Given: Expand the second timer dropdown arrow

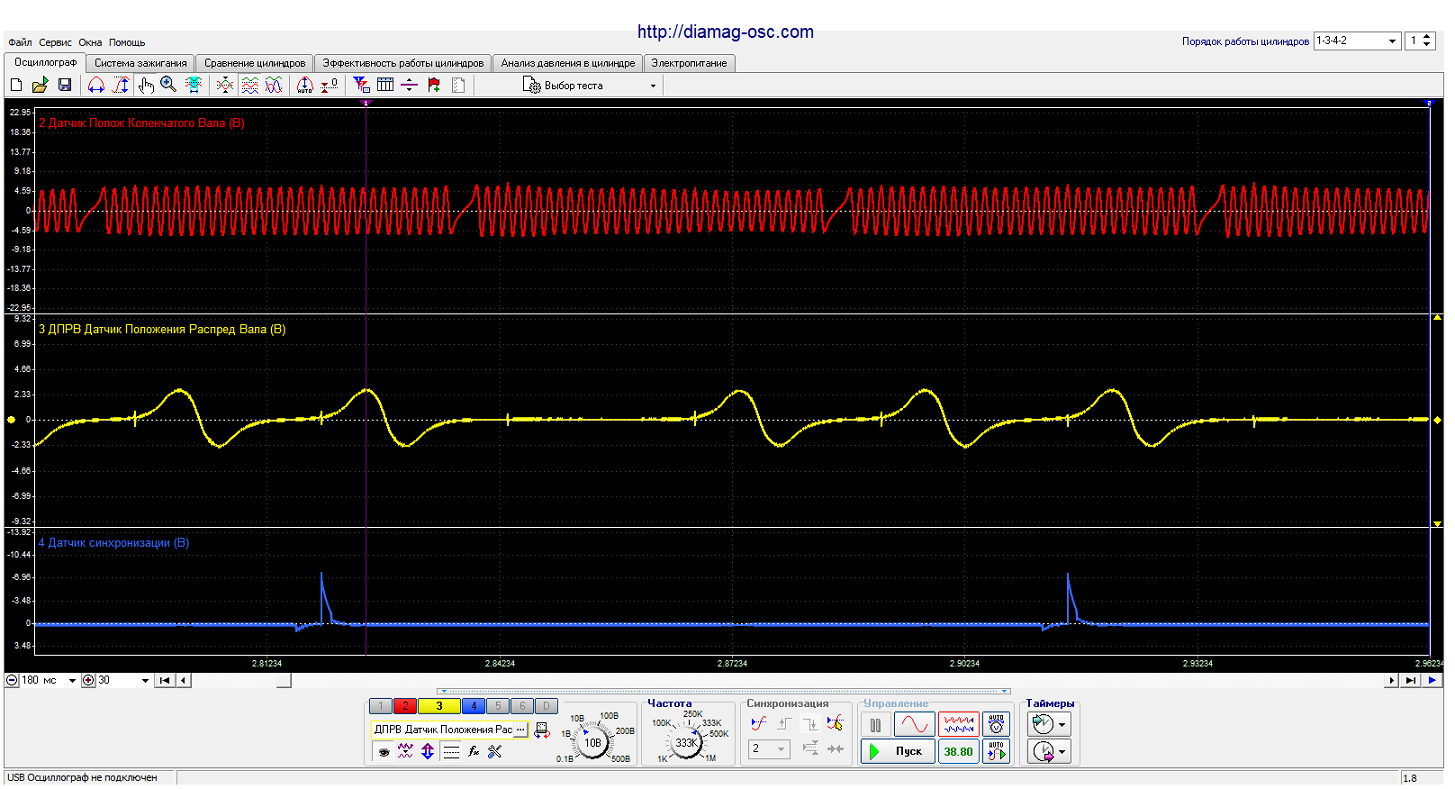Looking at the screenshot, I should point(1062,751).
